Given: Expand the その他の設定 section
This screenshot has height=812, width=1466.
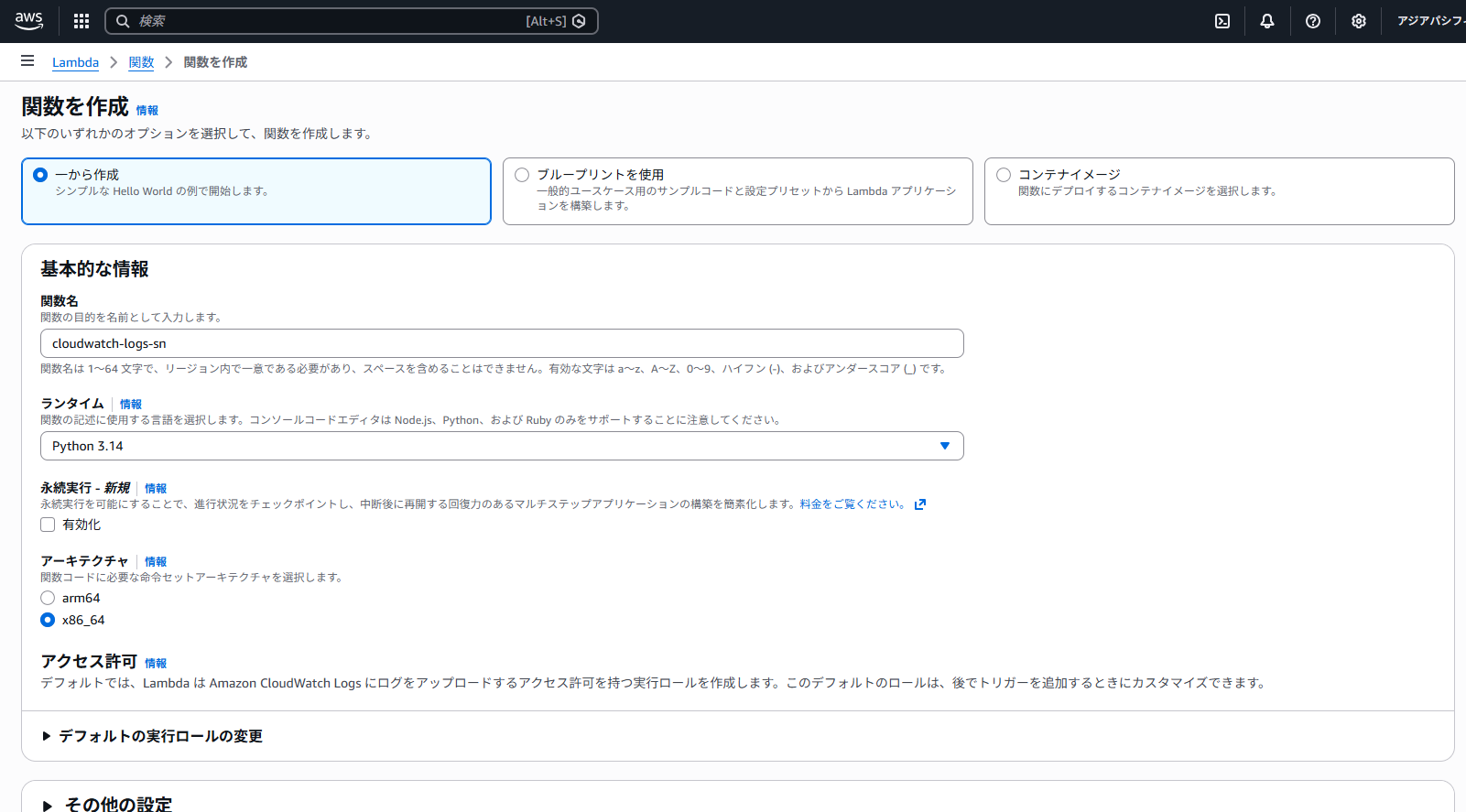Looking at the screenshot, I should [108, 804].
